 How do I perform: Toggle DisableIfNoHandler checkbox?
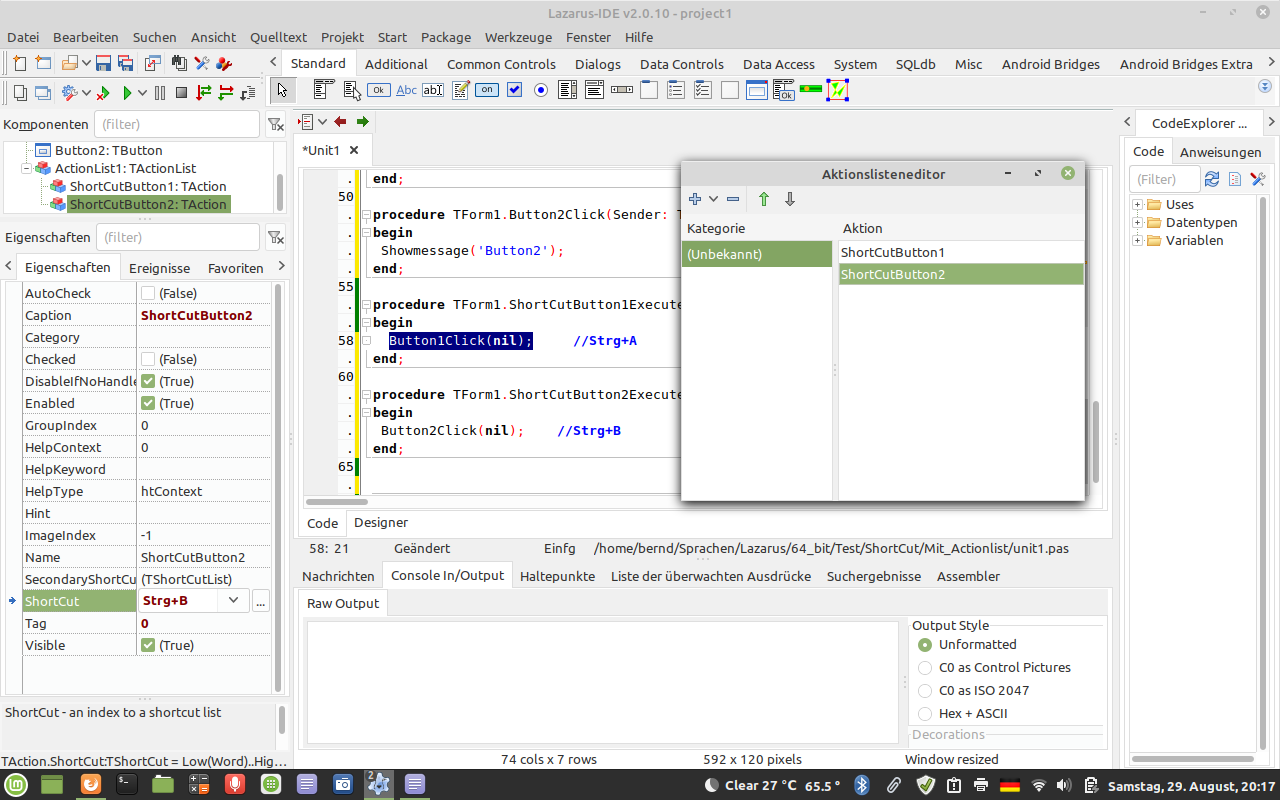coord(148,381)
